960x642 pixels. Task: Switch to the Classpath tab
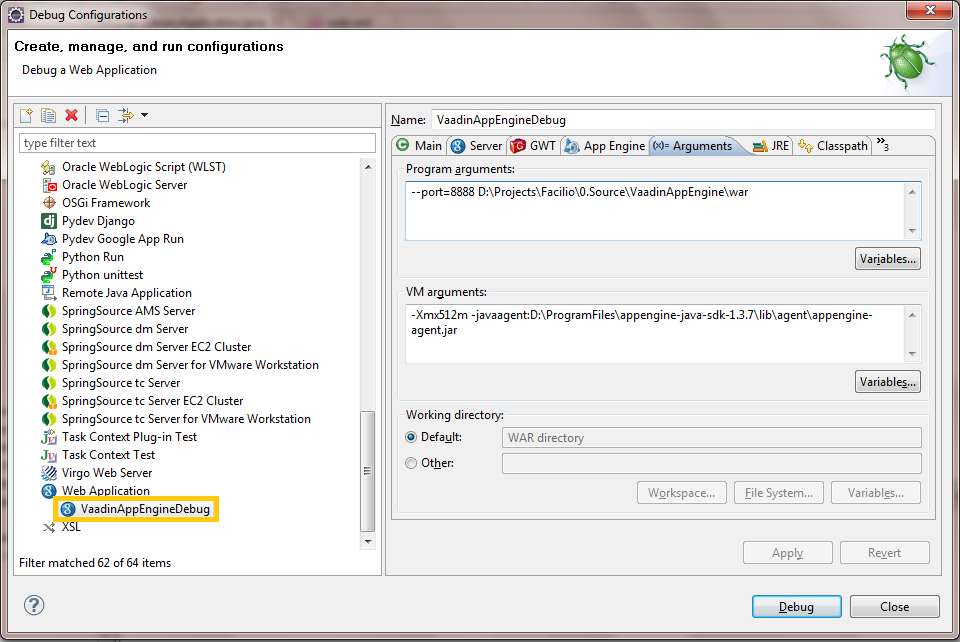[833, 146]
